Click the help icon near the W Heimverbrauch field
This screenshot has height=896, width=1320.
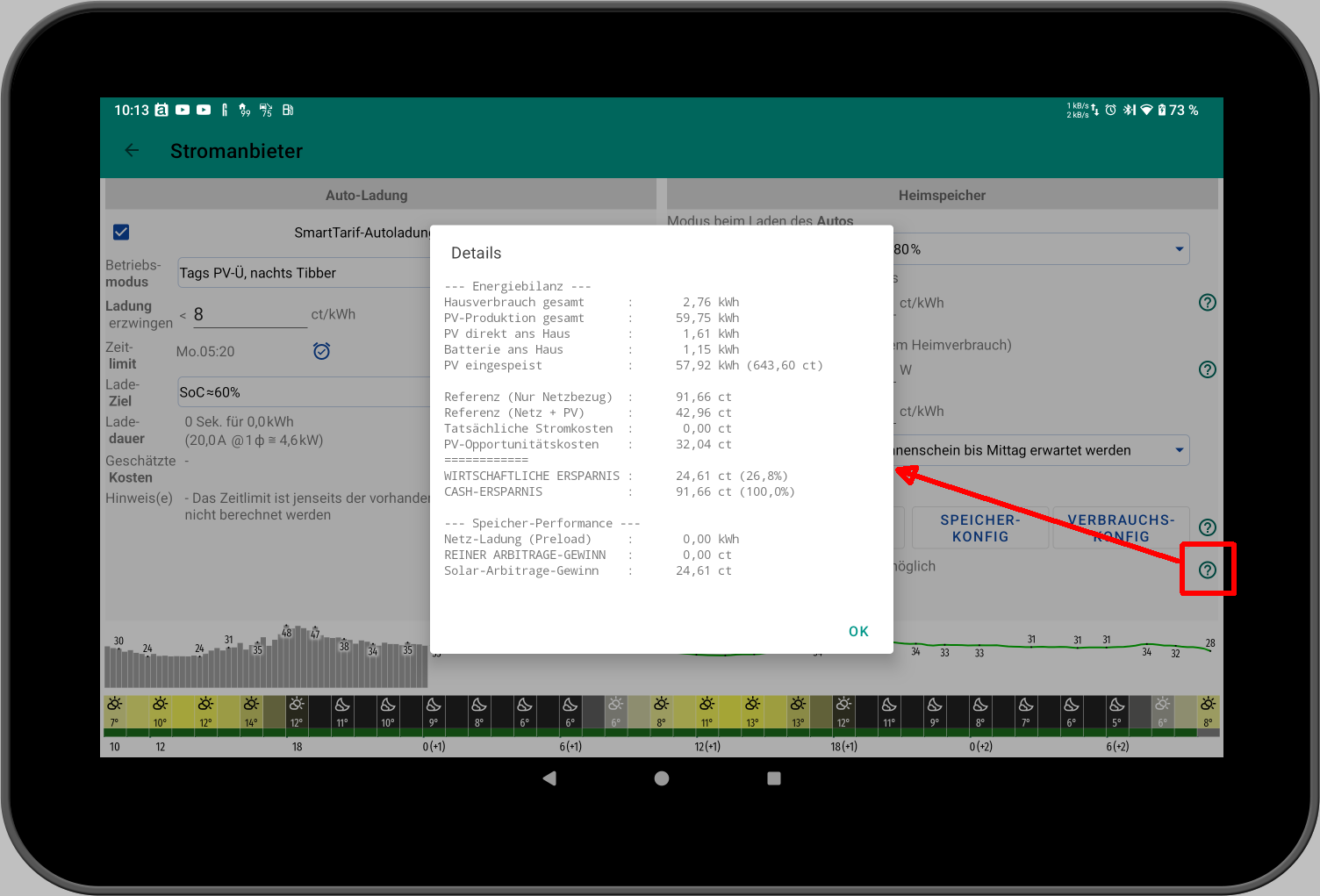[x=1207, y=369]
